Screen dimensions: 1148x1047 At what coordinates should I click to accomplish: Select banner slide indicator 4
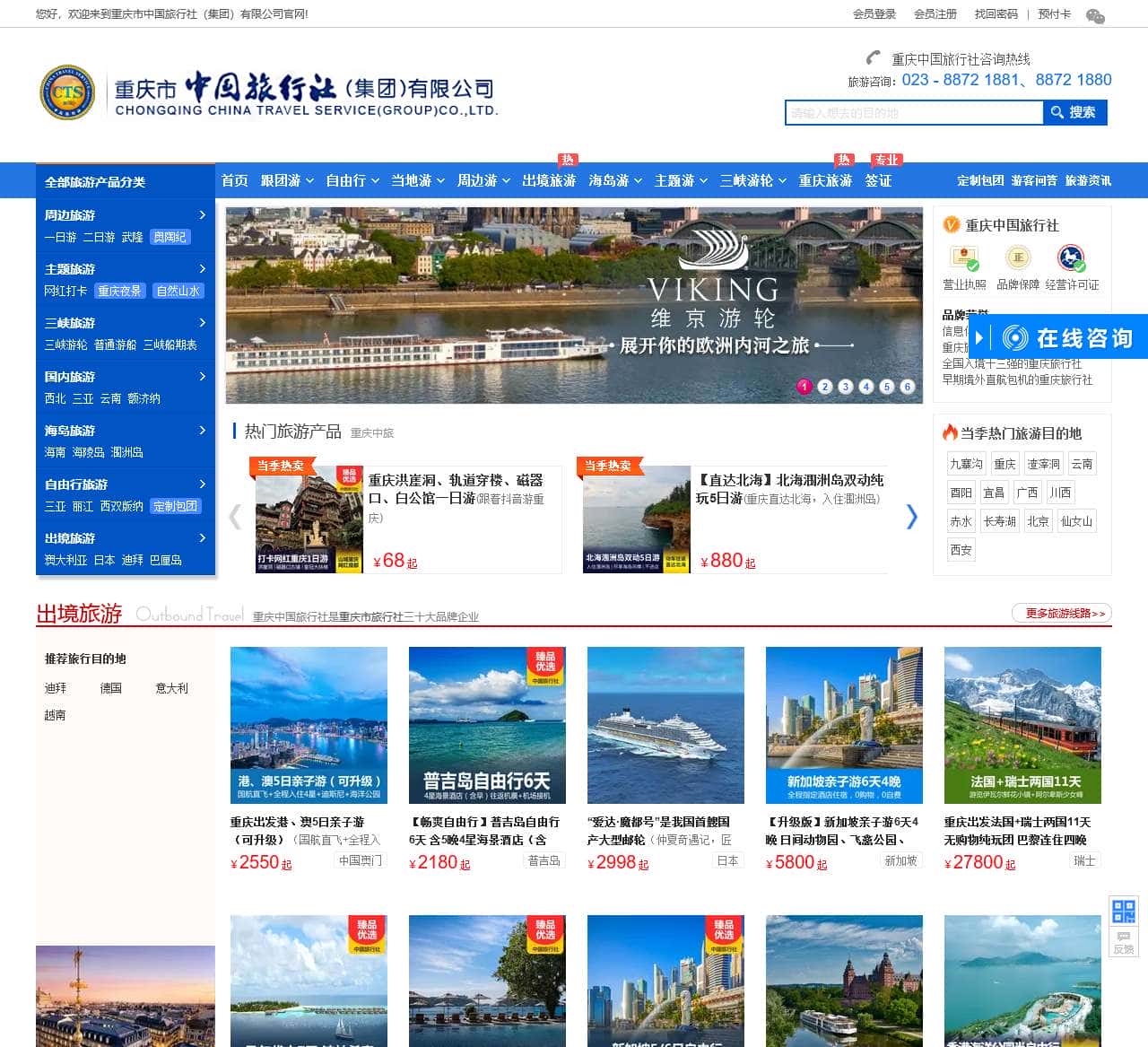pyautogui.click(x=865, y=387)
